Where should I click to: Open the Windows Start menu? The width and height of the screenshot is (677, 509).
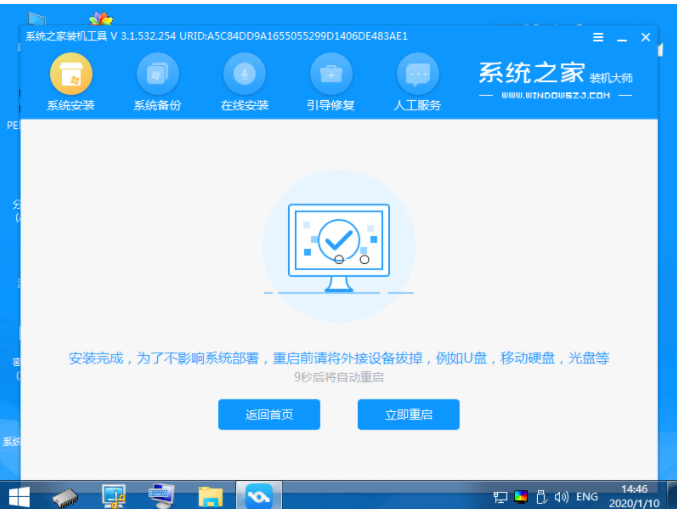tap(19, 495)
